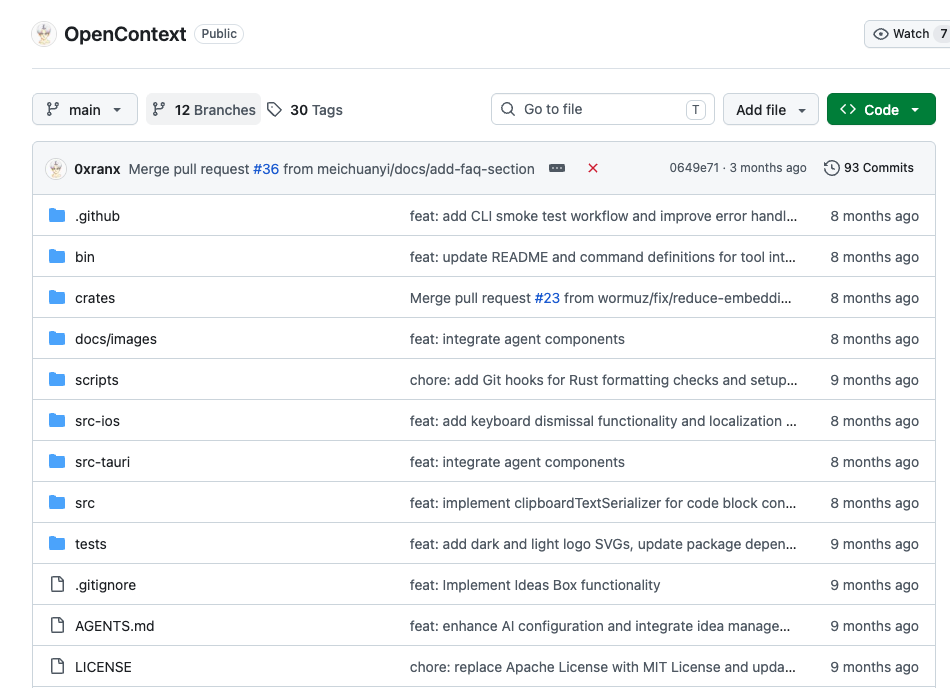950x688 pixels.
Task: Open the src folder
Action: click(85, 503)
